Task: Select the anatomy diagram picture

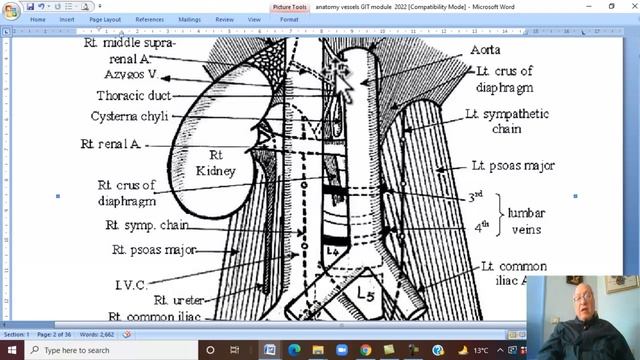Action: [317, 179]
